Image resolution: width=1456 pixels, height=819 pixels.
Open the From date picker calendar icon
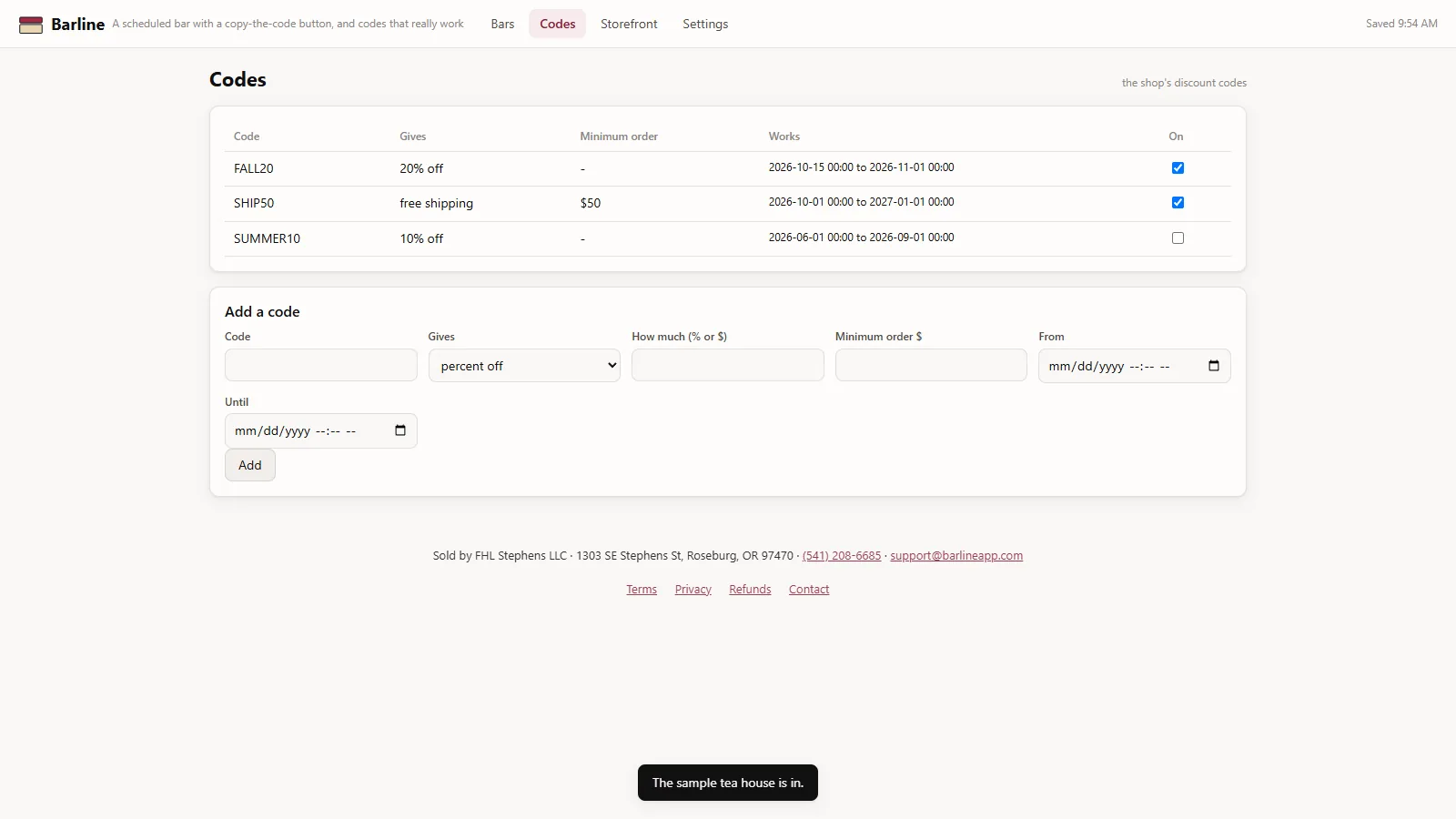point(1213,366)
